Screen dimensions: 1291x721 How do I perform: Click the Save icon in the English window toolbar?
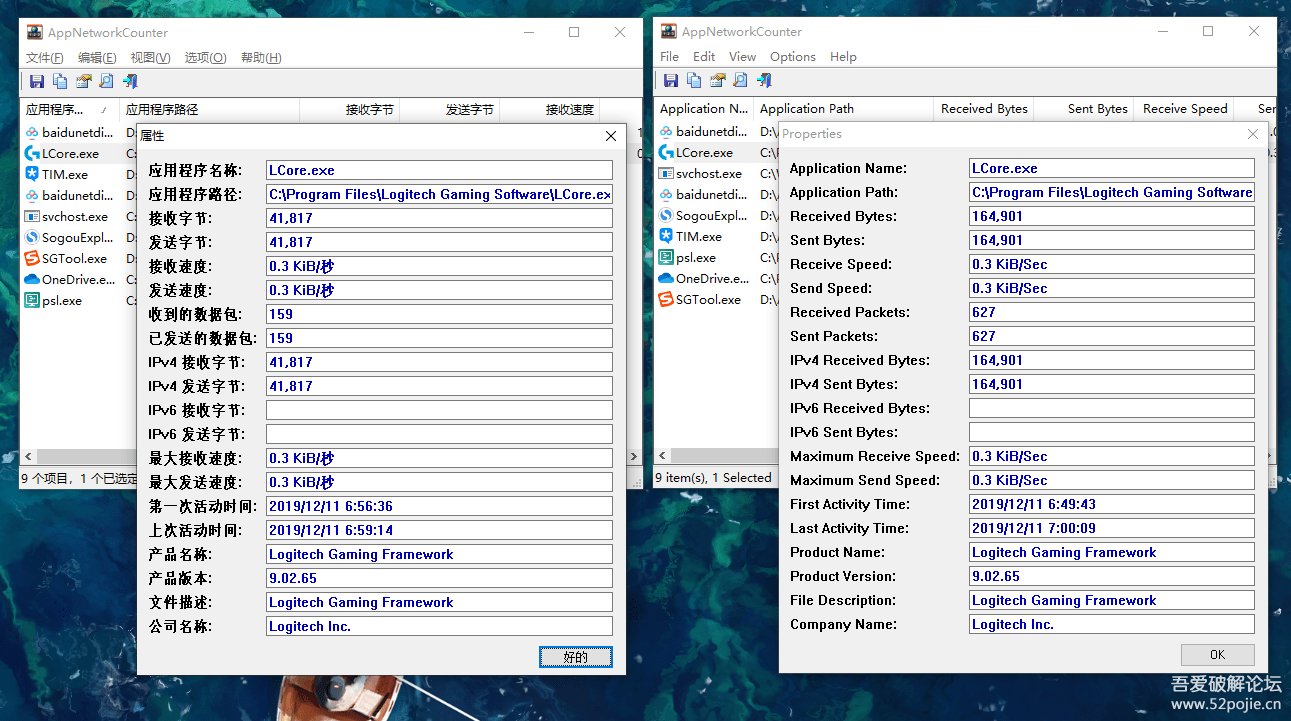coord(671,81)
